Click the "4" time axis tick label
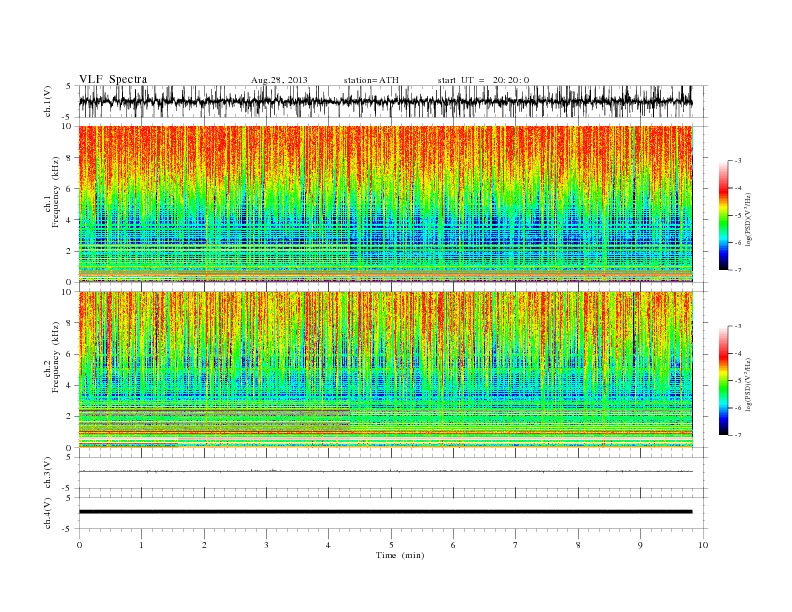The width and height of the screenshot is (792, 612). pos(329,545)
